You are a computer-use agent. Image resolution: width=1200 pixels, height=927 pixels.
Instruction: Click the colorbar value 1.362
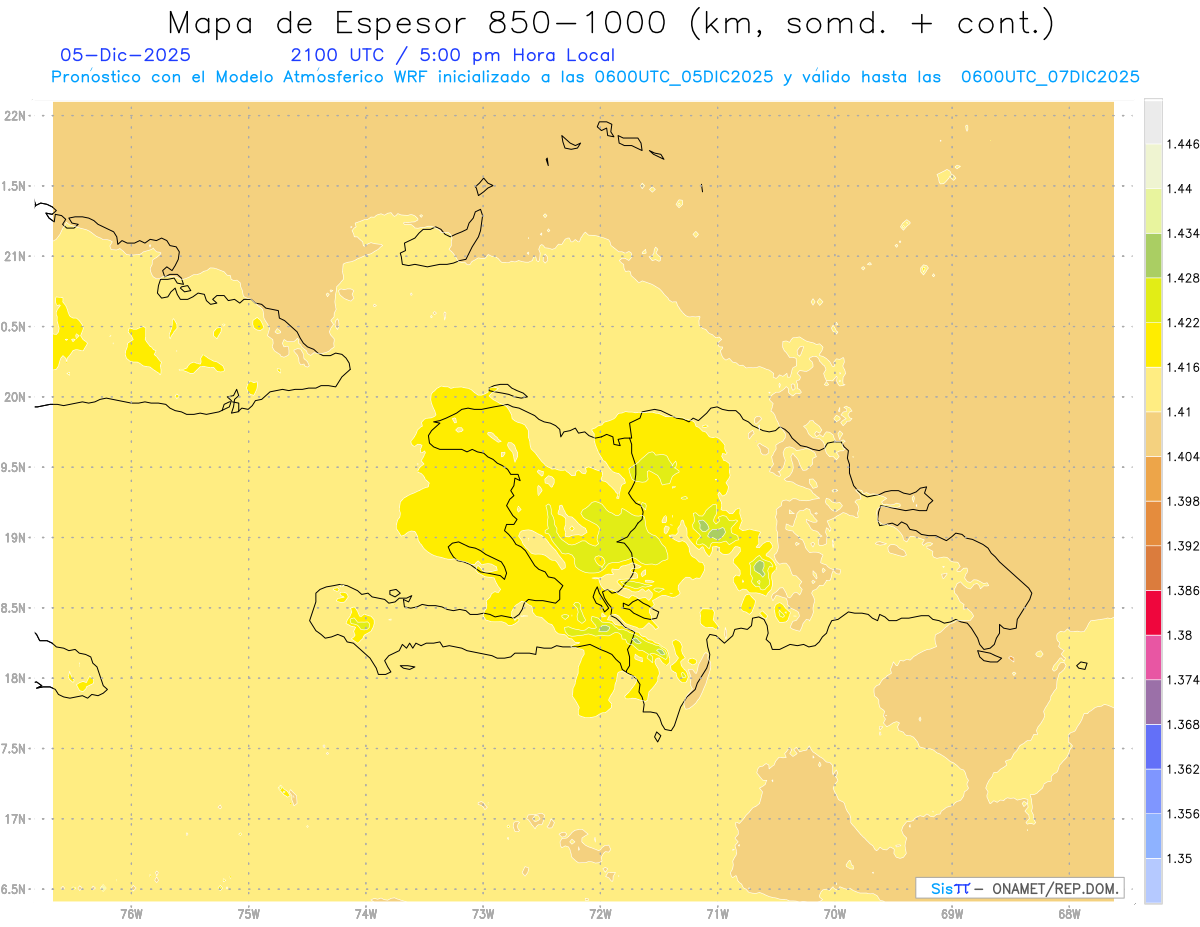(x=1184, y=769)
